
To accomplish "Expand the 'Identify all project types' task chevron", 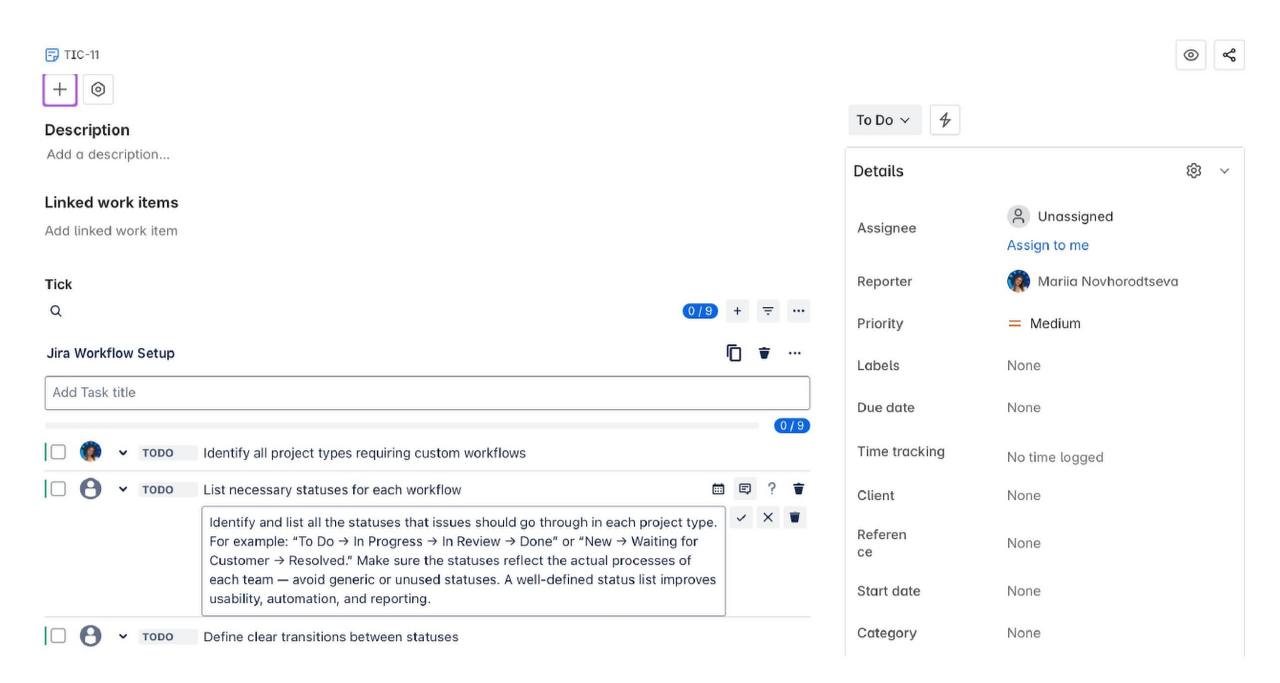I will (123, 453).
